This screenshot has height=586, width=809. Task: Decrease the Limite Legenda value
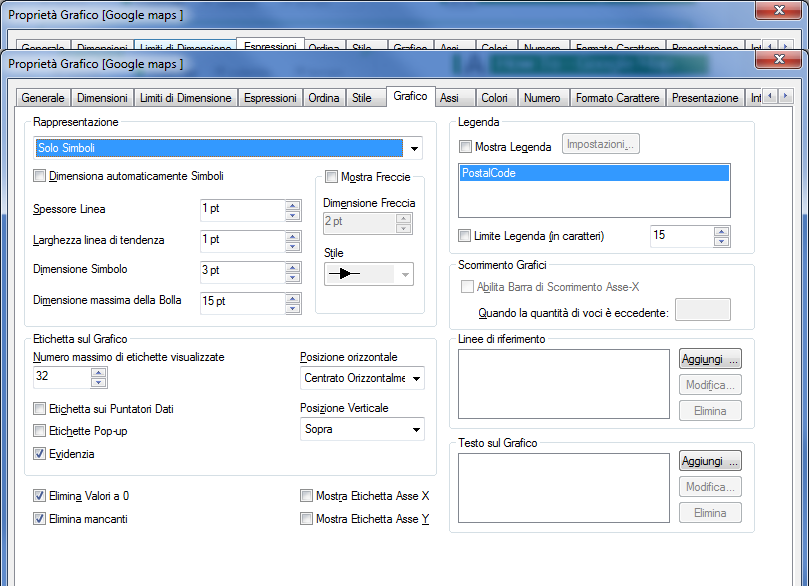point(722,241)
